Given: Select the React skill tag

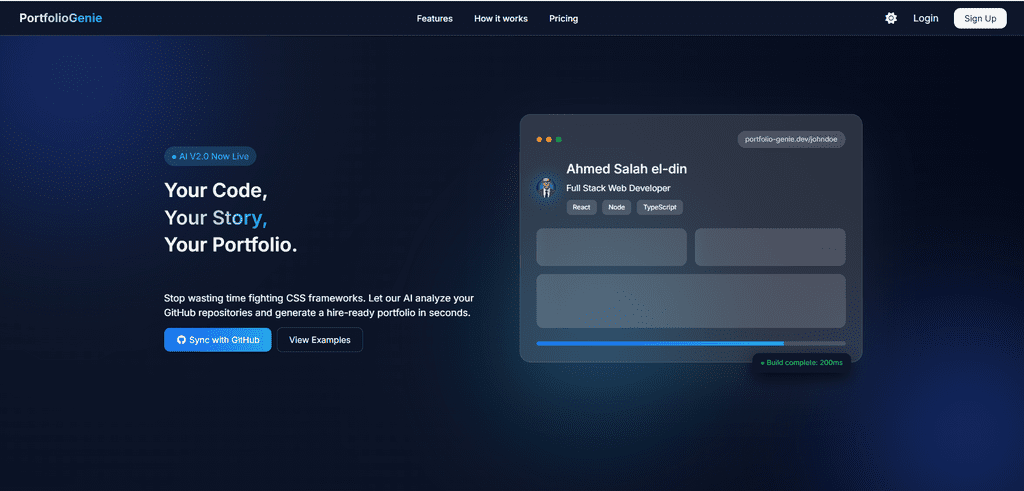Looking at the screenshot, I should click(581, 208).
